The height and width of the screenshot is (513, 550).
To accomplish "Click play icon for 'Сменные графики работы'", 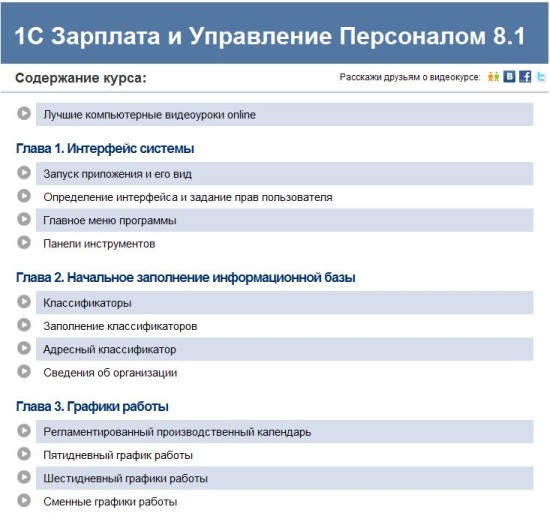I will [24, 501].
